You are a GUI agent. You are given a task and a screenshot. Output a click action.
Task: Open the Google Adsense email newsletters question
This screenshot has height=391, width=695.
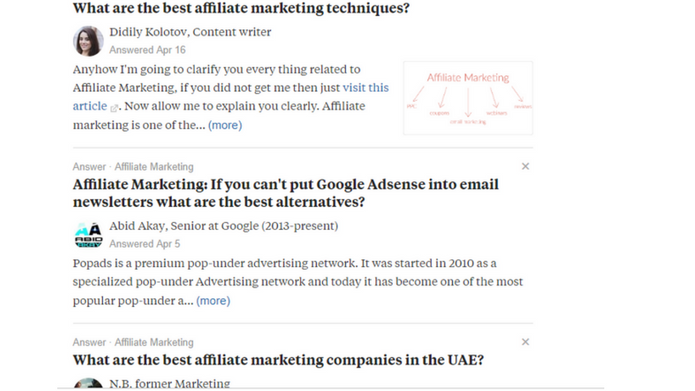286,193
